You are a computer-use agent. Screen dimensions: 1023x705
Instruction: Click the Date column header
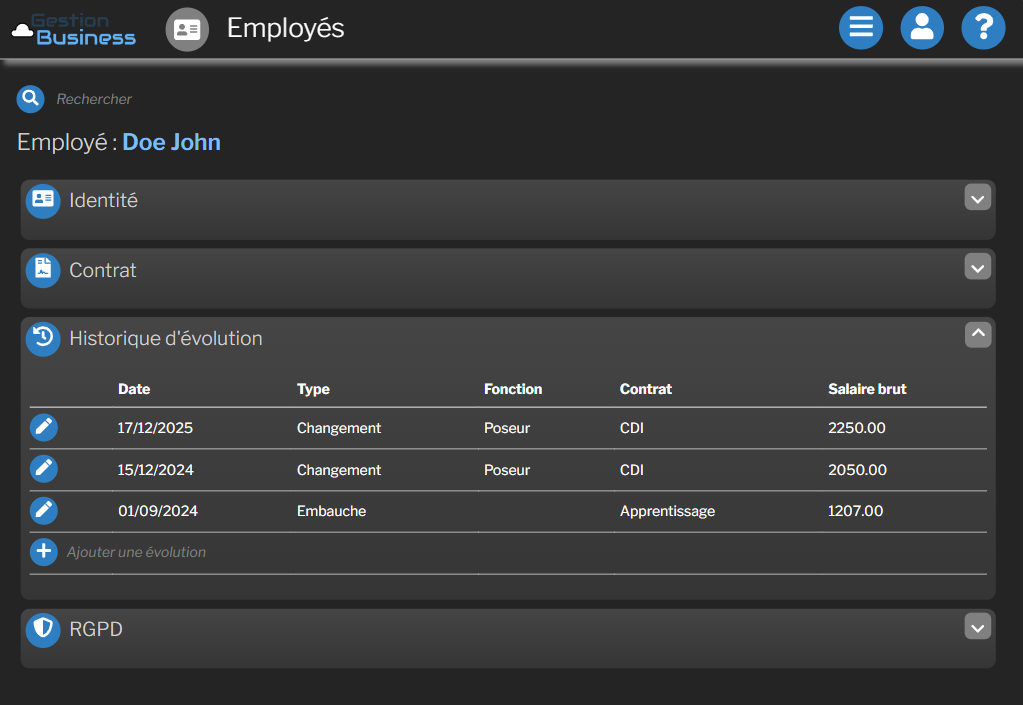click(x=134, y=389)
